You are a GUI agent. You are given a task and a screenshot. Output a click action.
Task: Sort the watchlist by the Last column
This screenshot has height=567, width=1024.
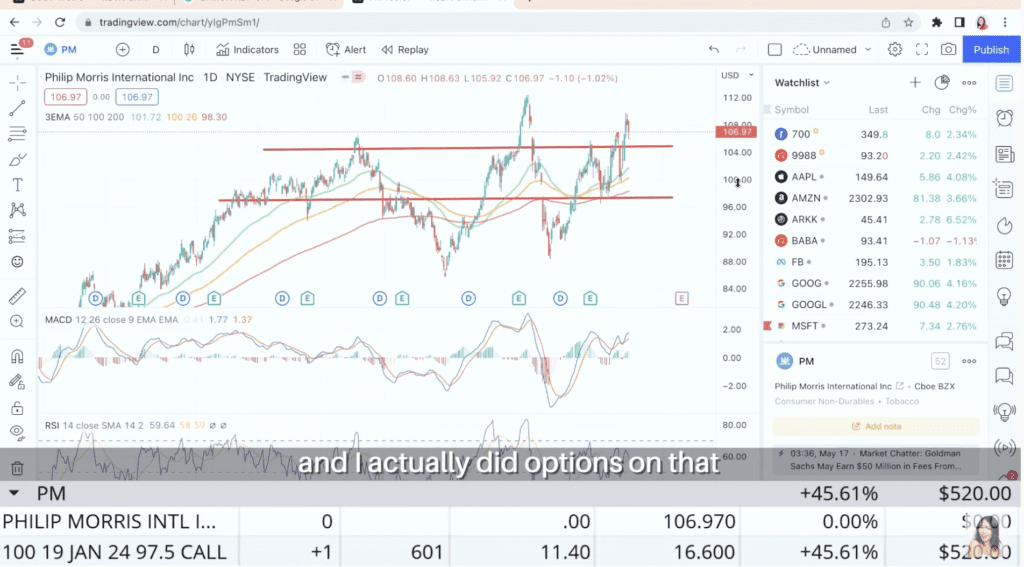(x=878, y=110)
